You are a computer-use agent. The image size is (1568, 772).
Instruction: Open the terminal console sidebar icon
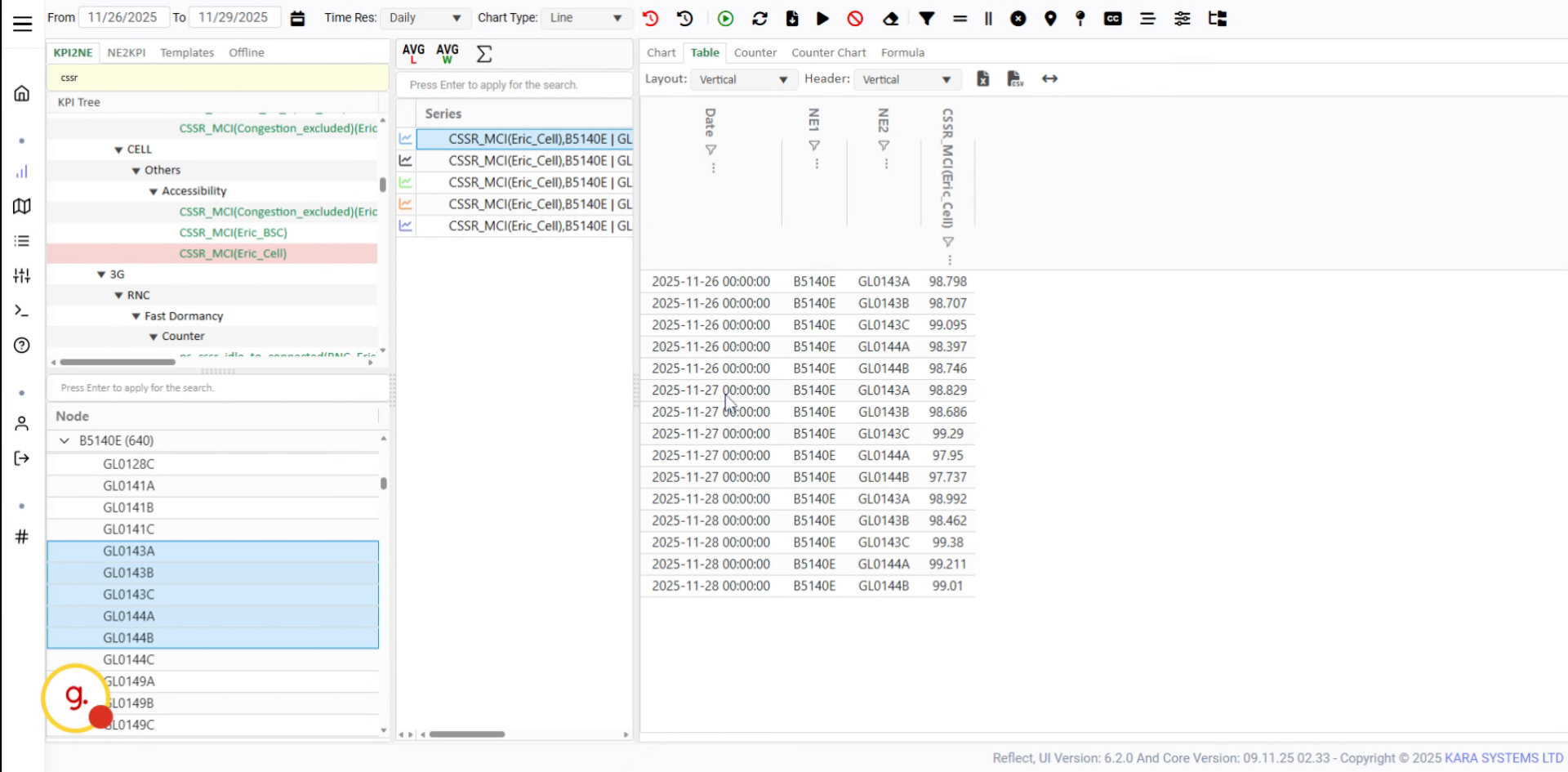click(x=22, y=310)
